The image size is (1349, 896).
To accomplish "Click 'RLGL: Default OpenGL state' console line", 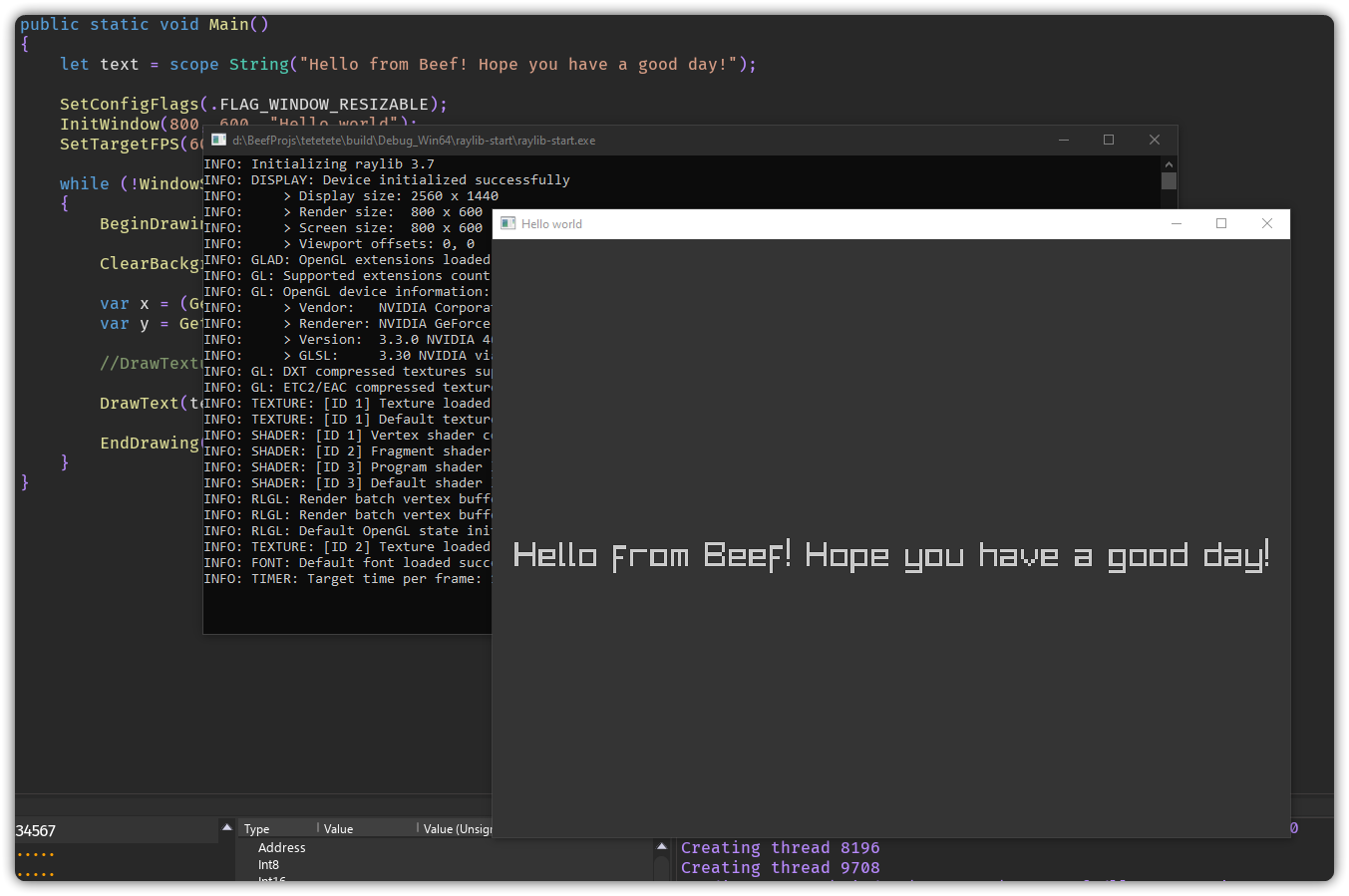I will pos(347,531).
